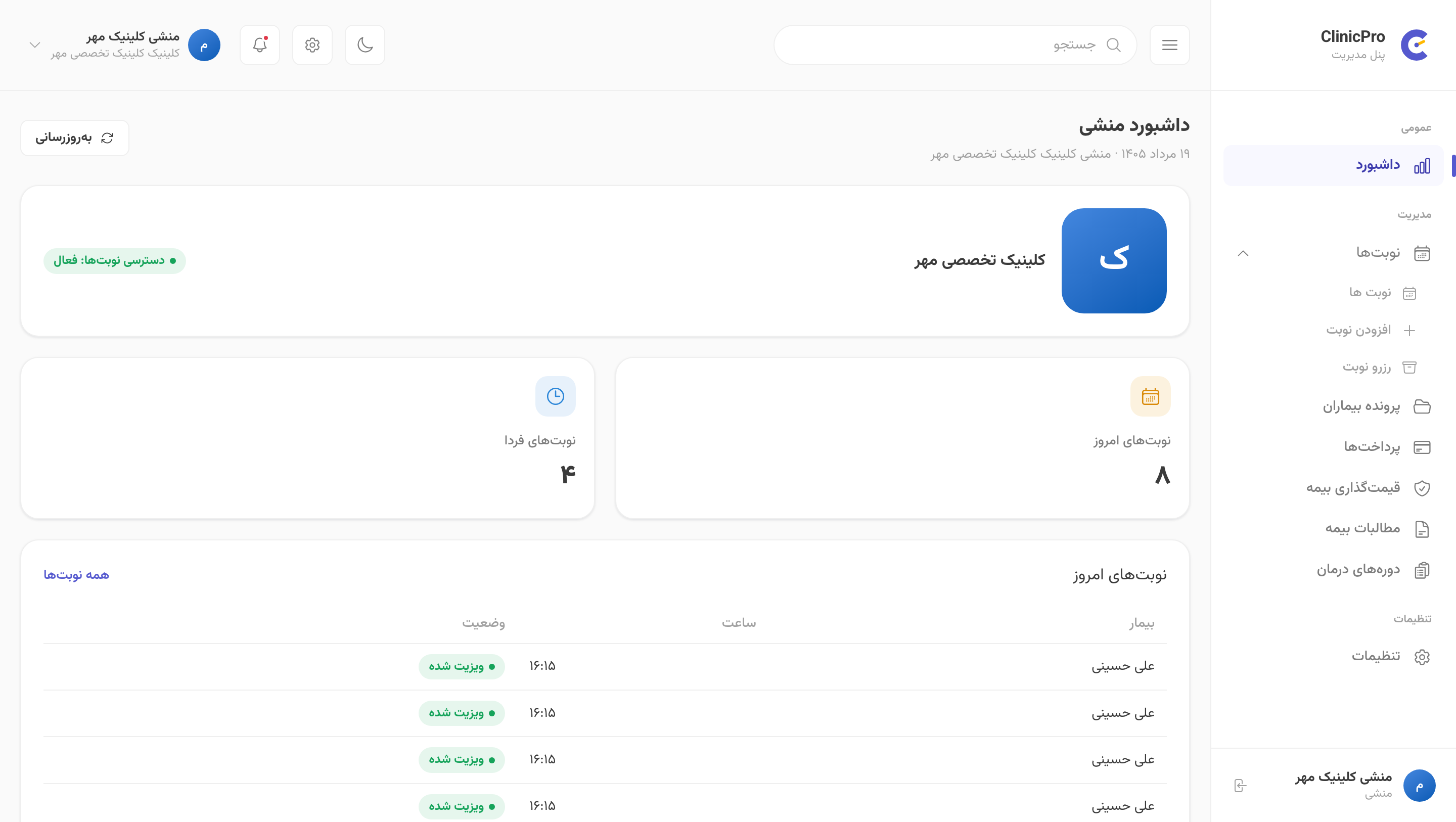Click the blue clock icon on نوبت‌های فردا card
Screen dimensions: 1456x822
tap(556, 396)
